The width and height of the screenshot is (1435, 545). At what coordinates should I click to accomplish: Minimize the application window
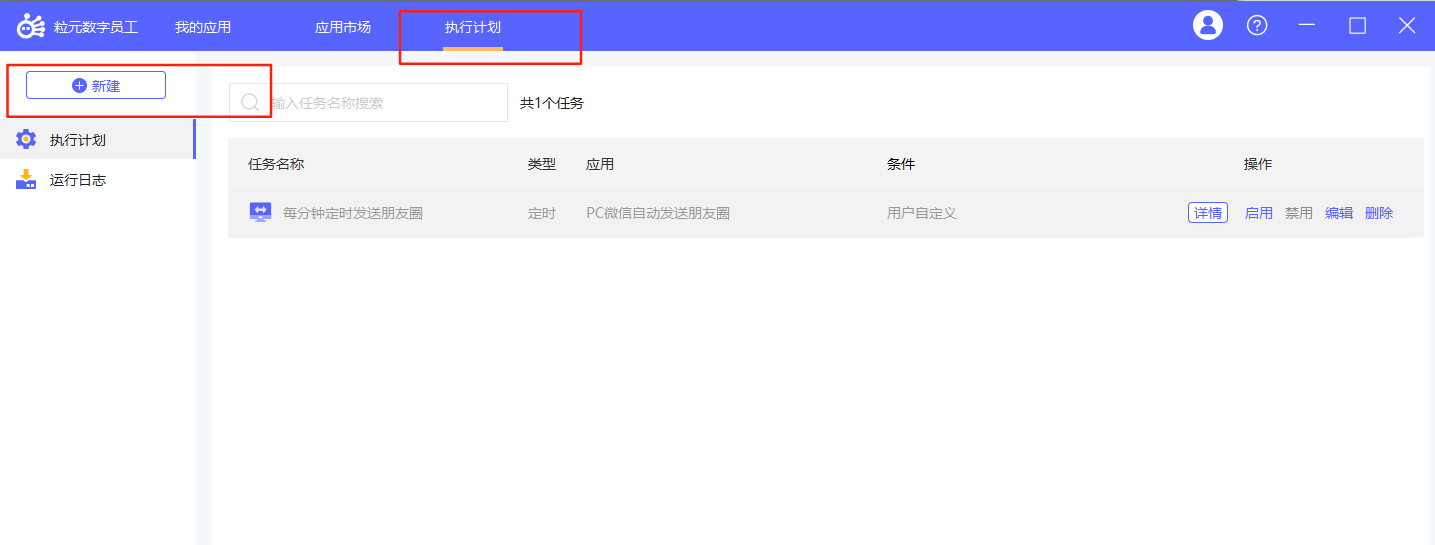[1307, 26]
